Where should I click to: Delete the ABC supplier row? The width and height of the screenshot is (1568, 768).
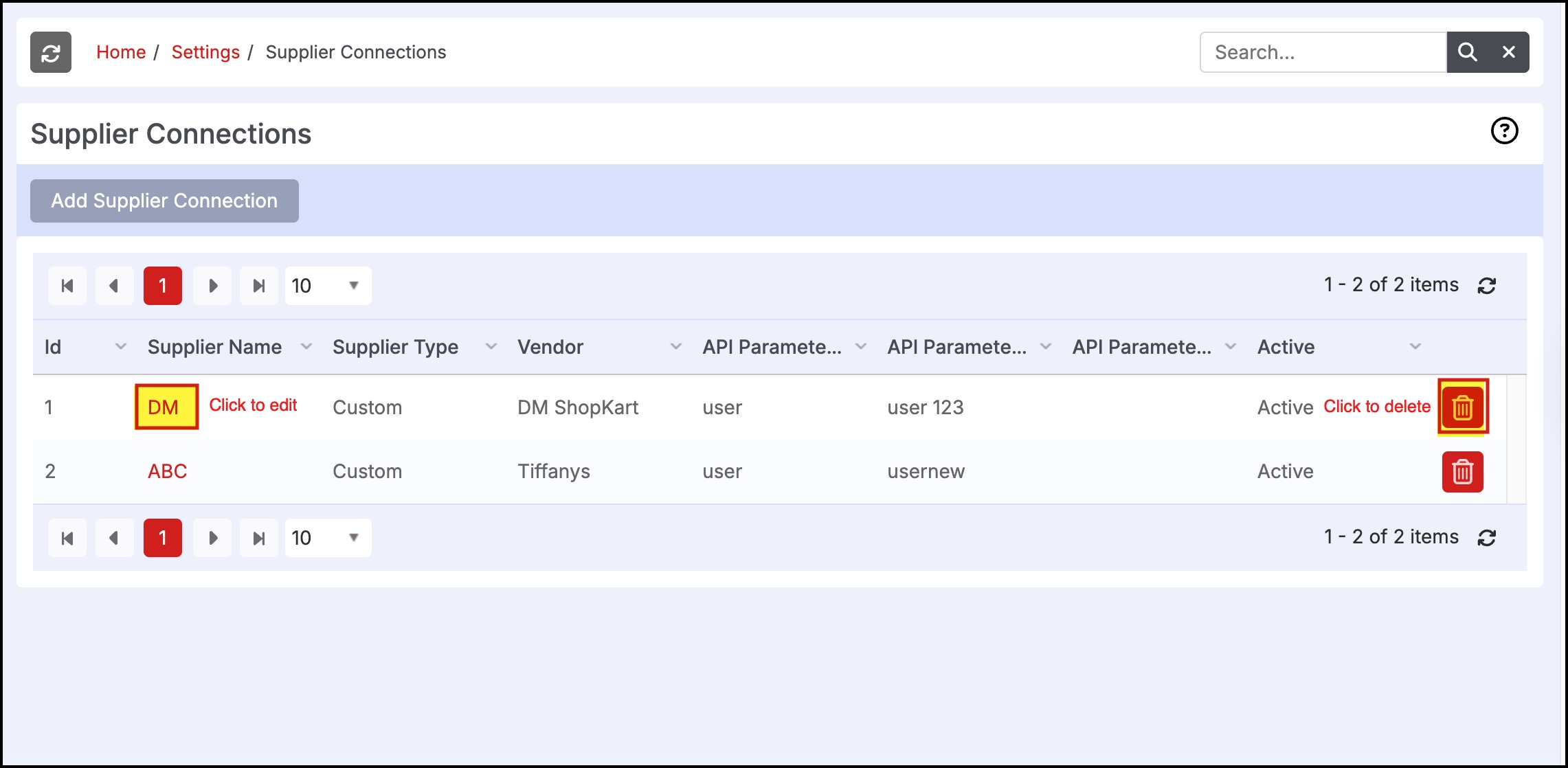coord(1462,472)
